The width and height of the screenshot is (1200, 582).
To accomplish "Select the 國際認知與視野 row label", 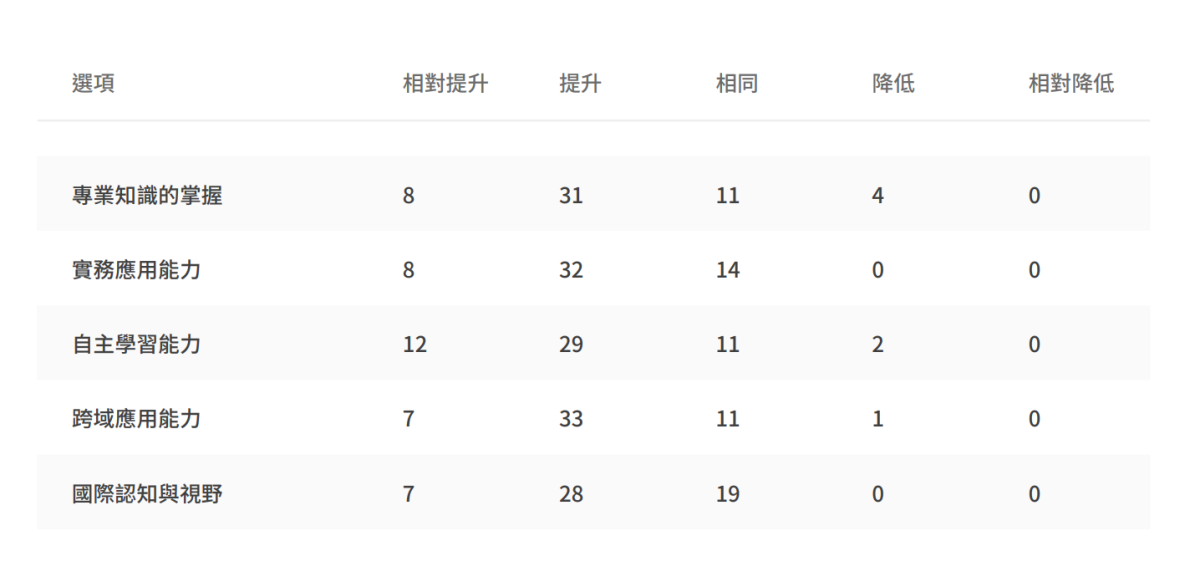I will tap(147, 494).
